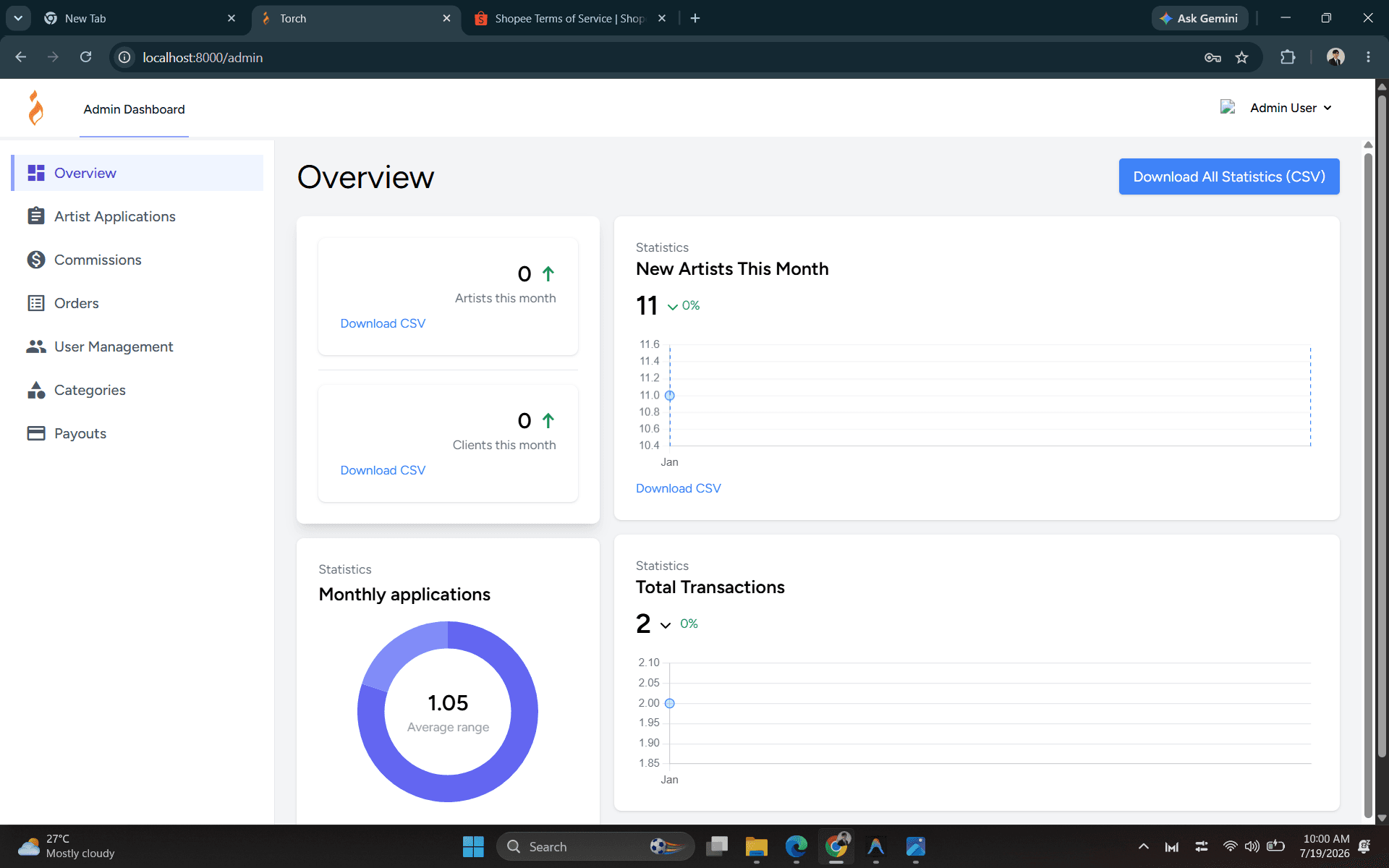Viewport: 1389px width, 868px height.
Task: Download CSV under New Artists chart
Action: [x=678, y=488]
